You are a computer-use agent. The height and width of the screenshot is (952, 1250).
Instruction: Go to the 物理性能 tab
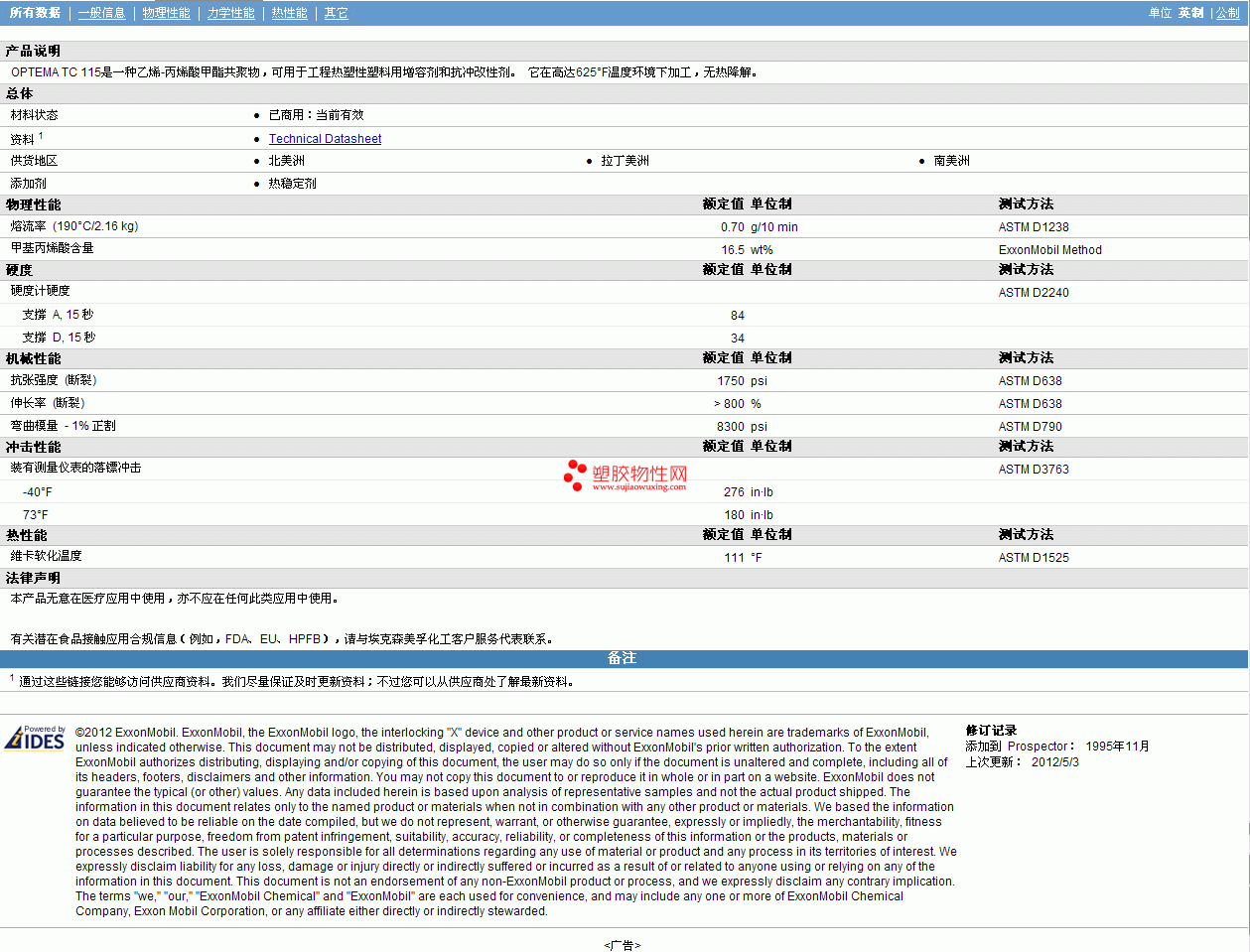[166, 13]
